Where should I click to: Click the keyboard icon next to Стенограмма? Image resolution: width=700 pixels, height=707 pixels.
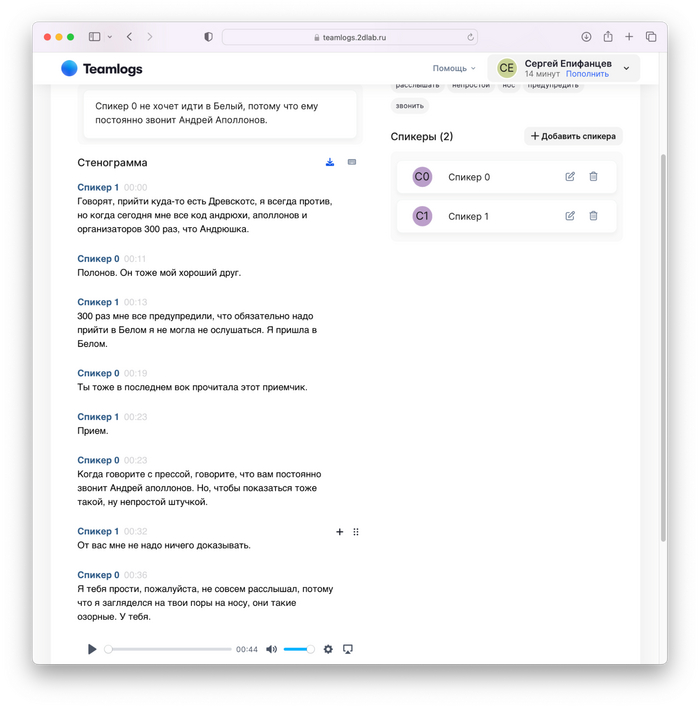coord(352,162)
